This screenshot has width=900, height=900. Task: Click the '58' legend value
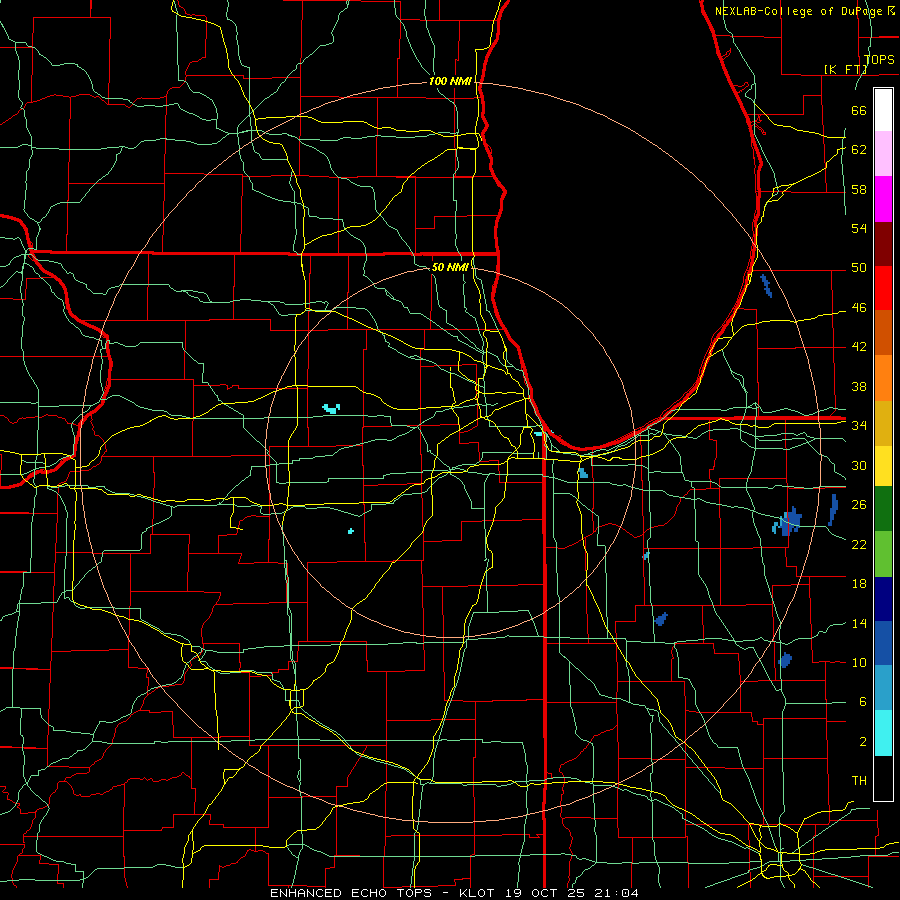tap(859, 189)
